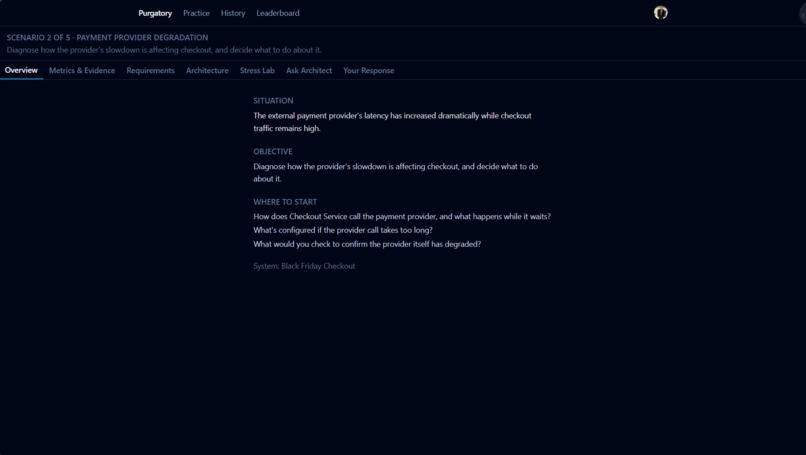Click the WHERE TO START heading
Screen dimensions: 806x455
[285, 202]
